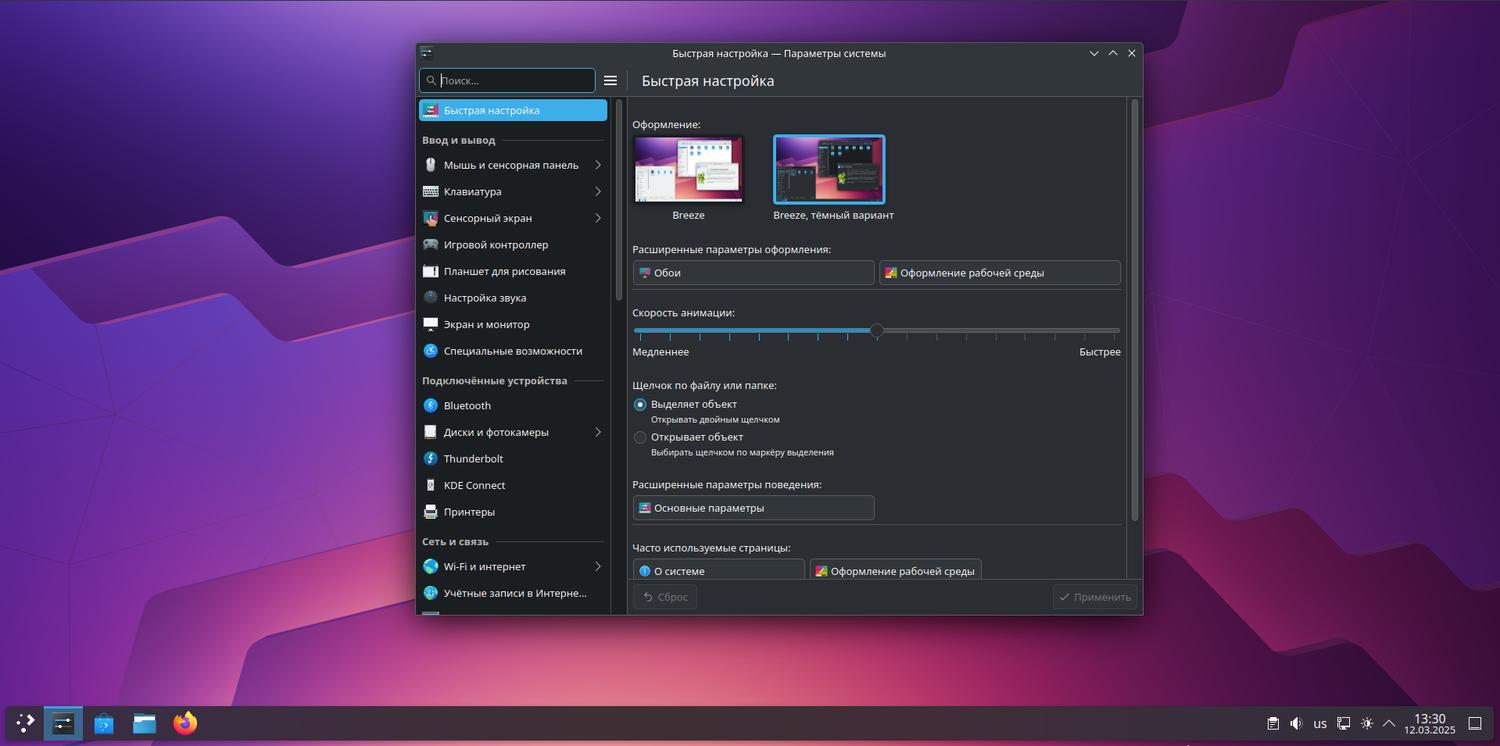This screenshot has width=1500, height=746.
Task: Open Оформление рабочей среды under Часто используемые страницы
Action: point(895,569)
